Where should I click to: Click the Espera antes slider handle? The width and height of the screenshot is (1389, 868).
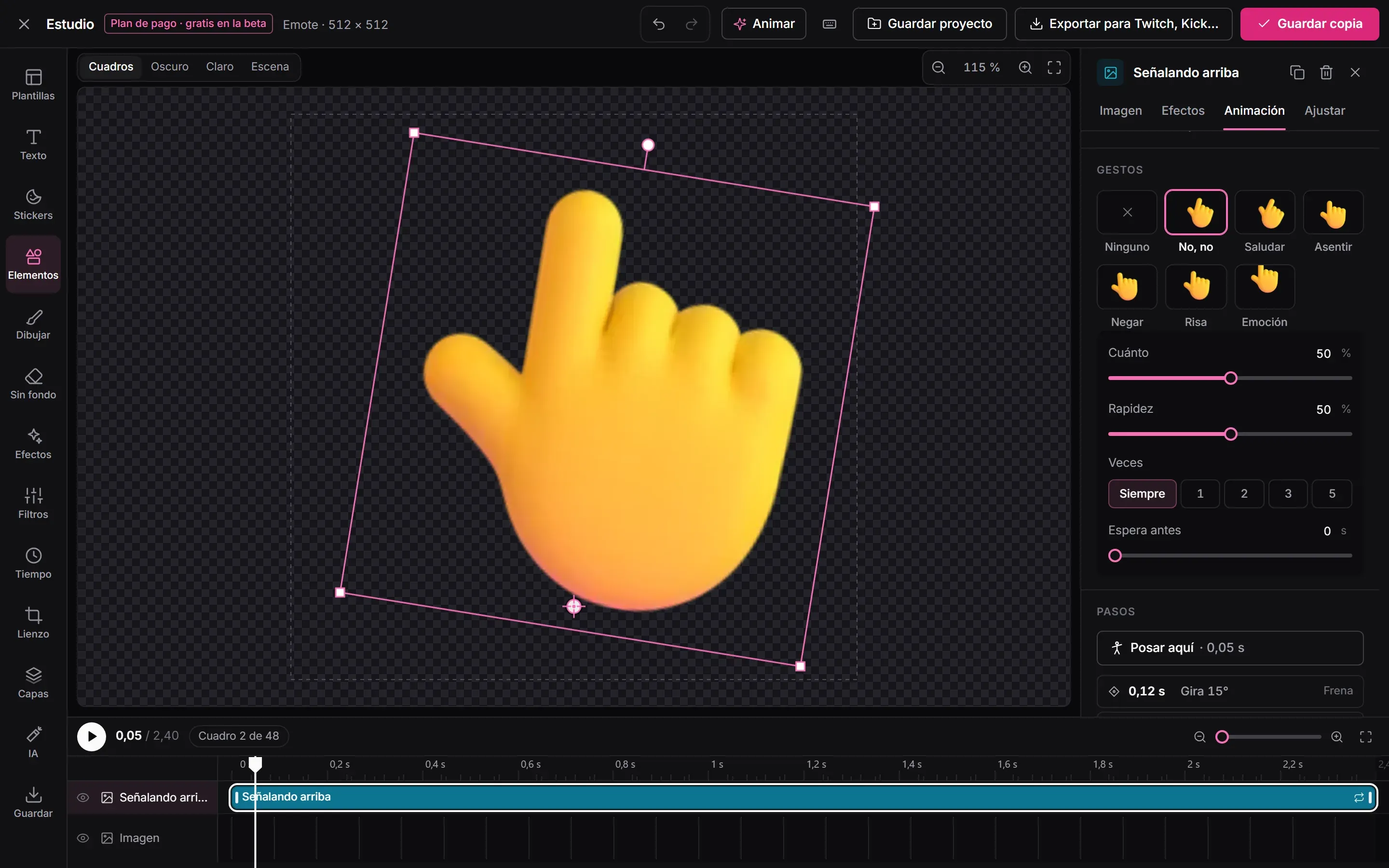click(x=1115, y=556)
